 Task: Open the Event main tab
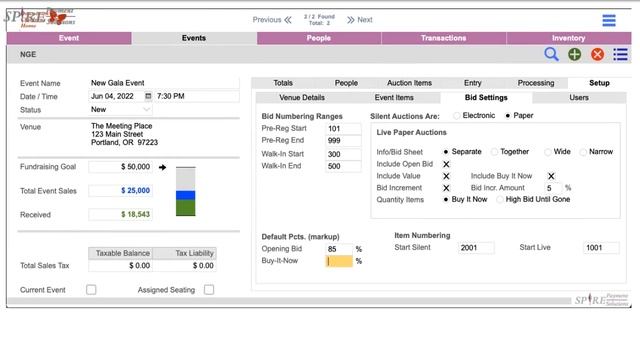click(x=69, y=38)
